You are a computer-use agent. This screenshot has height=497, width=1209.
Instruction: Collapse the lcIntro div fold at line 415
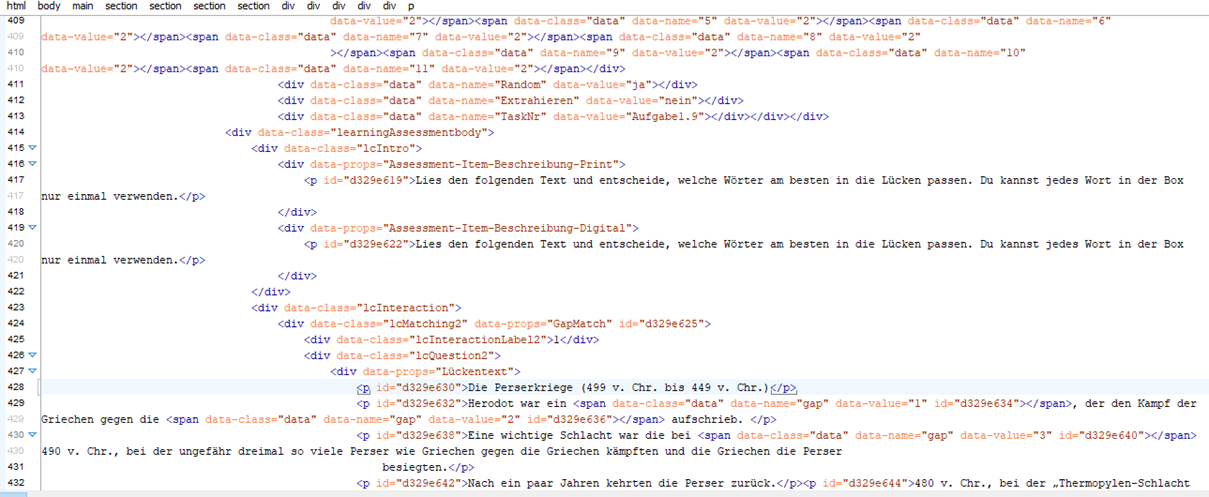click(32, 148)
